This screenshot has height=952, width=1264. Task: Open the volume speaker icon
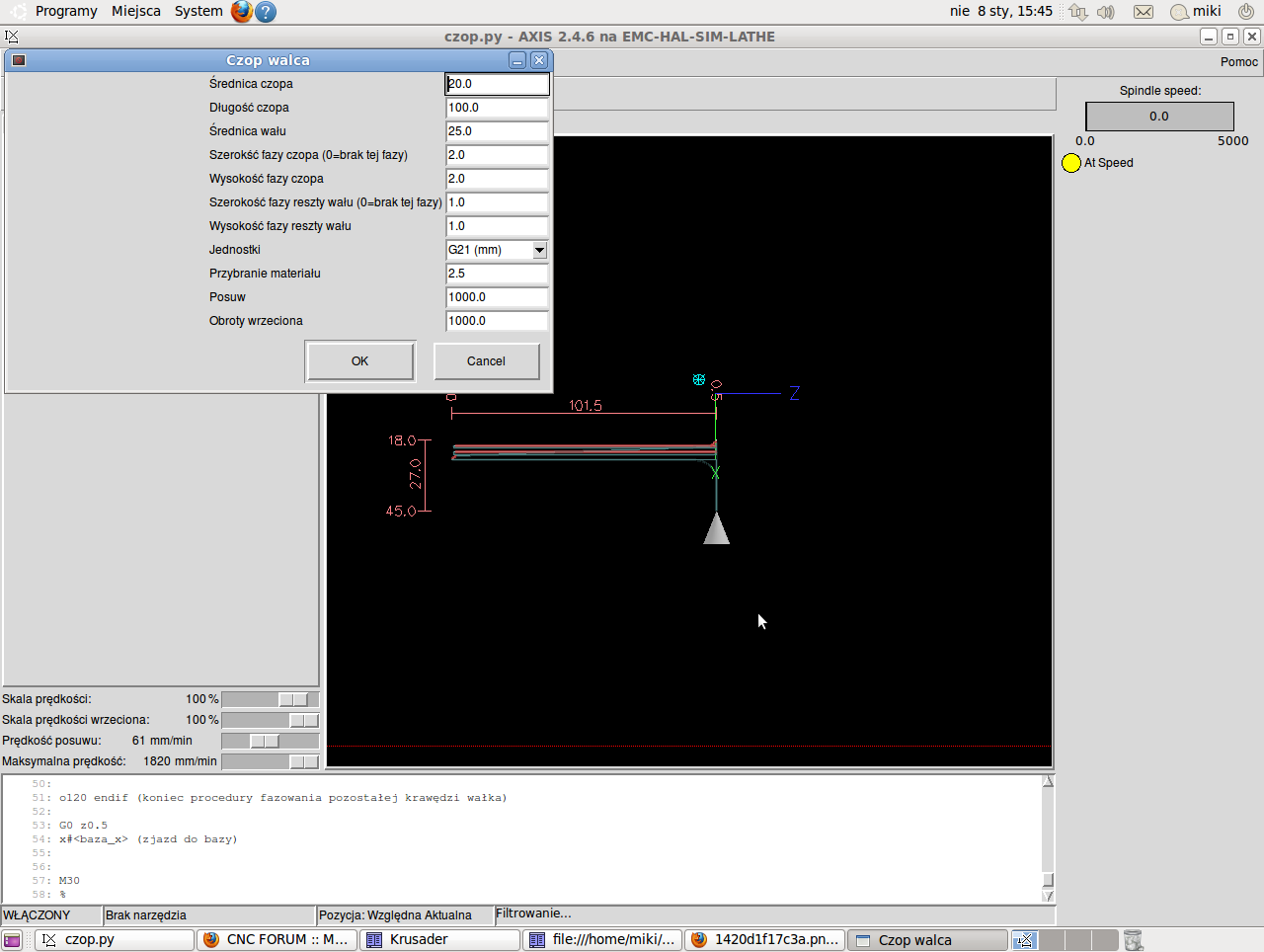point(1106,12)
